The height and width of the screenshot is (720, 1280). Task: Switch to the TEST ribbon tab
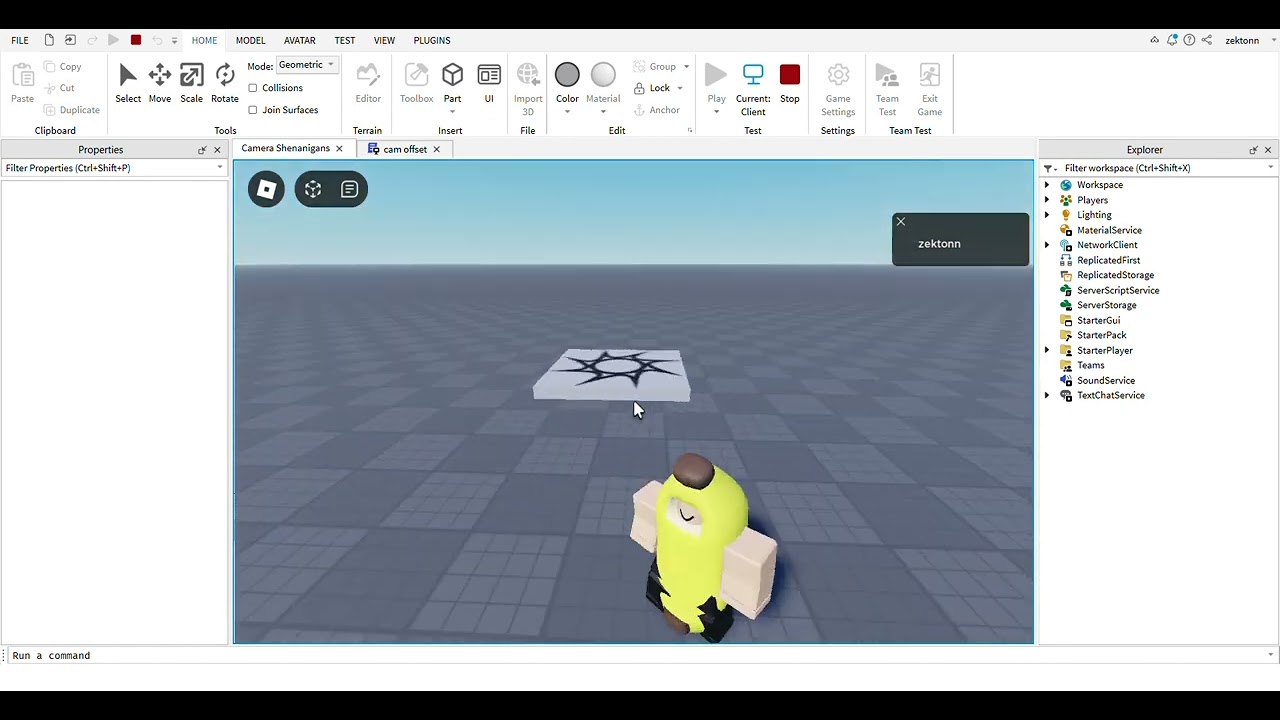(x=345, y=41)
